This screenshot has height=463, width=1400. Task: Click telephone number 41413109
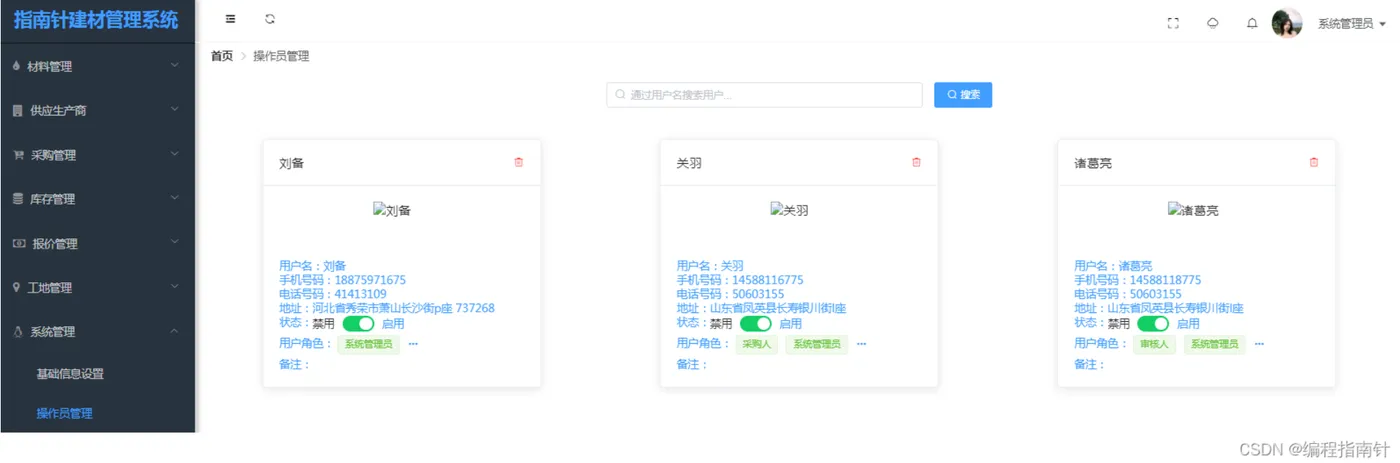coord(361,294)
